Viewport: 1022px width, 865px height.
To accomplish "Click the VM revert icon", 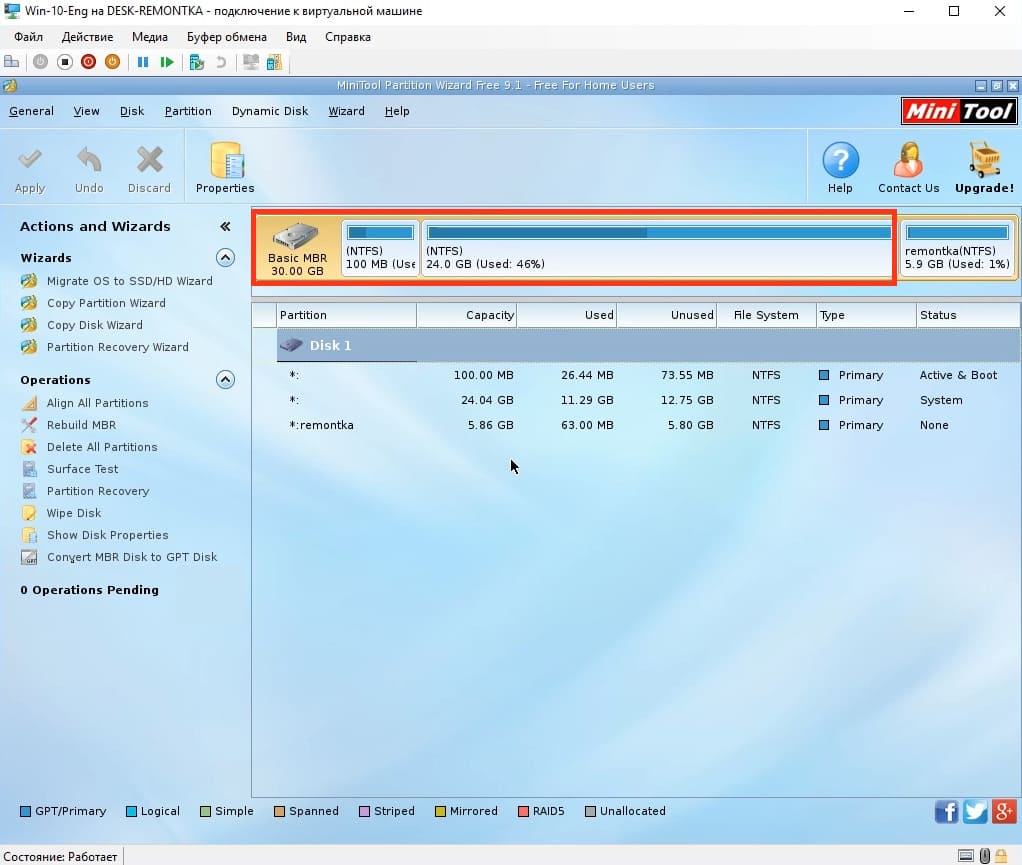I will pyautogui.click(x=221, y=62).
